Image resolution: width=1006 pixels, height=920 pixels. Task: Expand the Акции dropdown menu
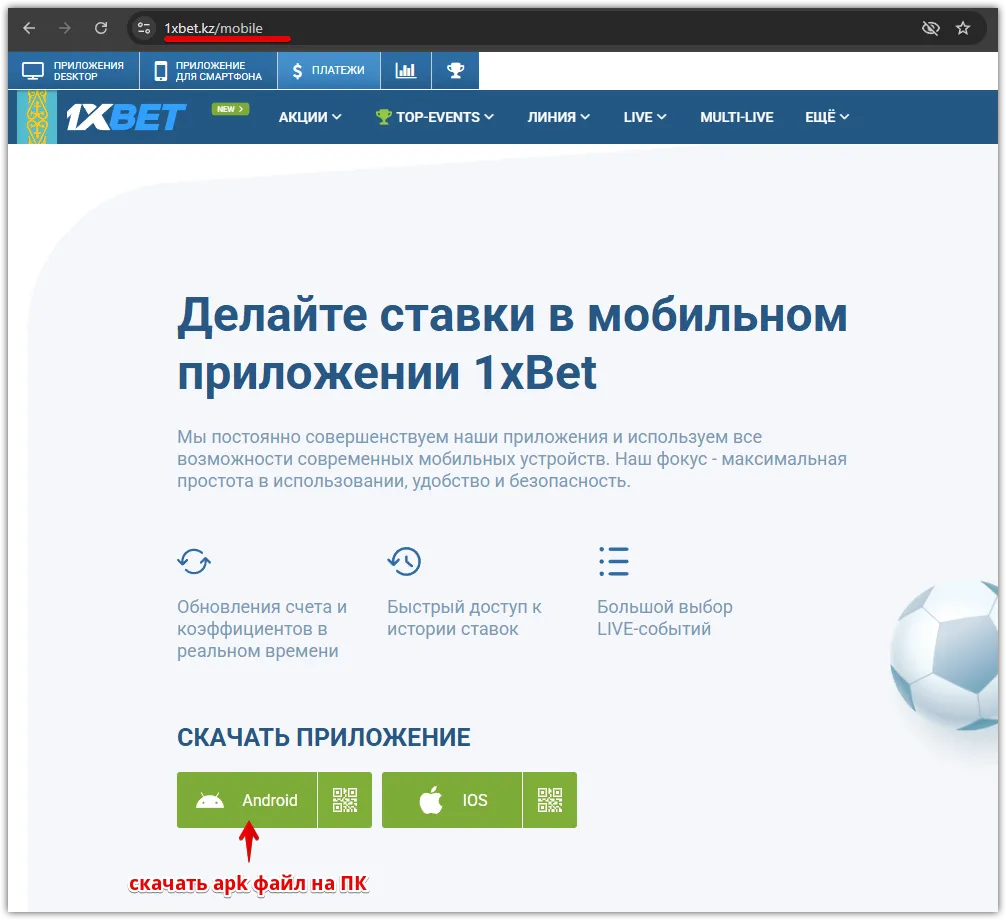[310, 117]
